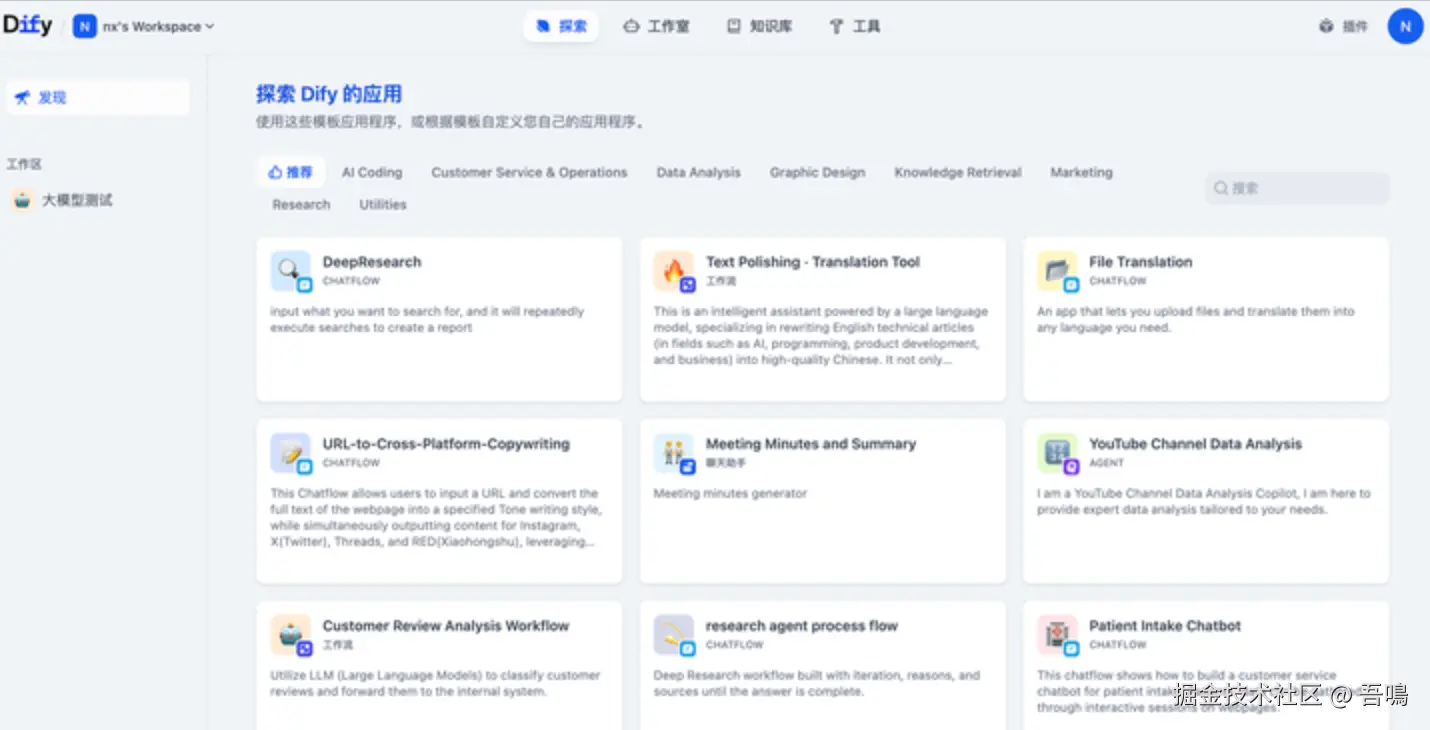Select Customer Service & Operations category
Image resolution: width=1430 pixels, height=730 pixels.
529,172
